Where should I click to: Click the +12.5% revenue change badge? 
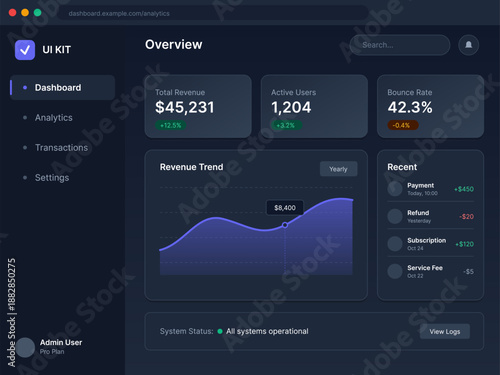click(171, 125)
